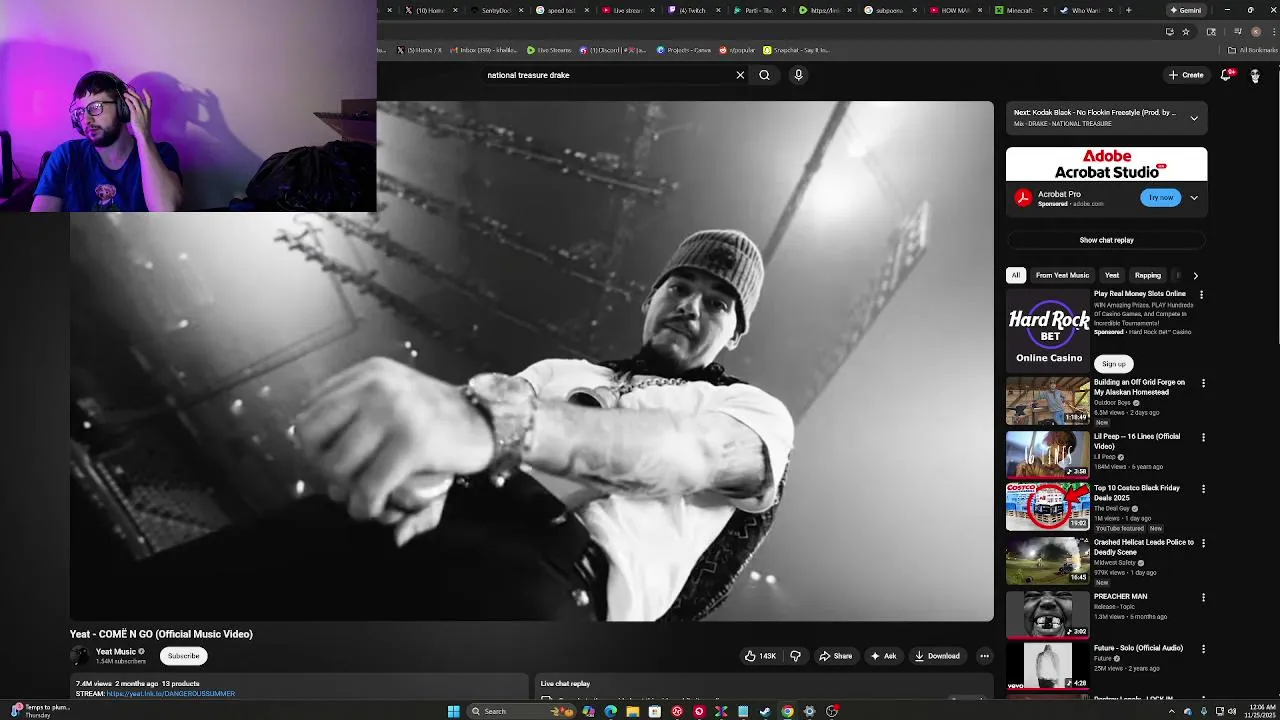
Task: Switch to the speed test browser tab
Action: 562,10
